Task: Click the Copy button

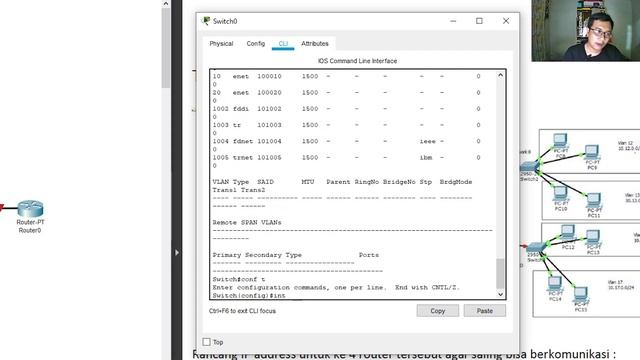Action: (438, 311)
